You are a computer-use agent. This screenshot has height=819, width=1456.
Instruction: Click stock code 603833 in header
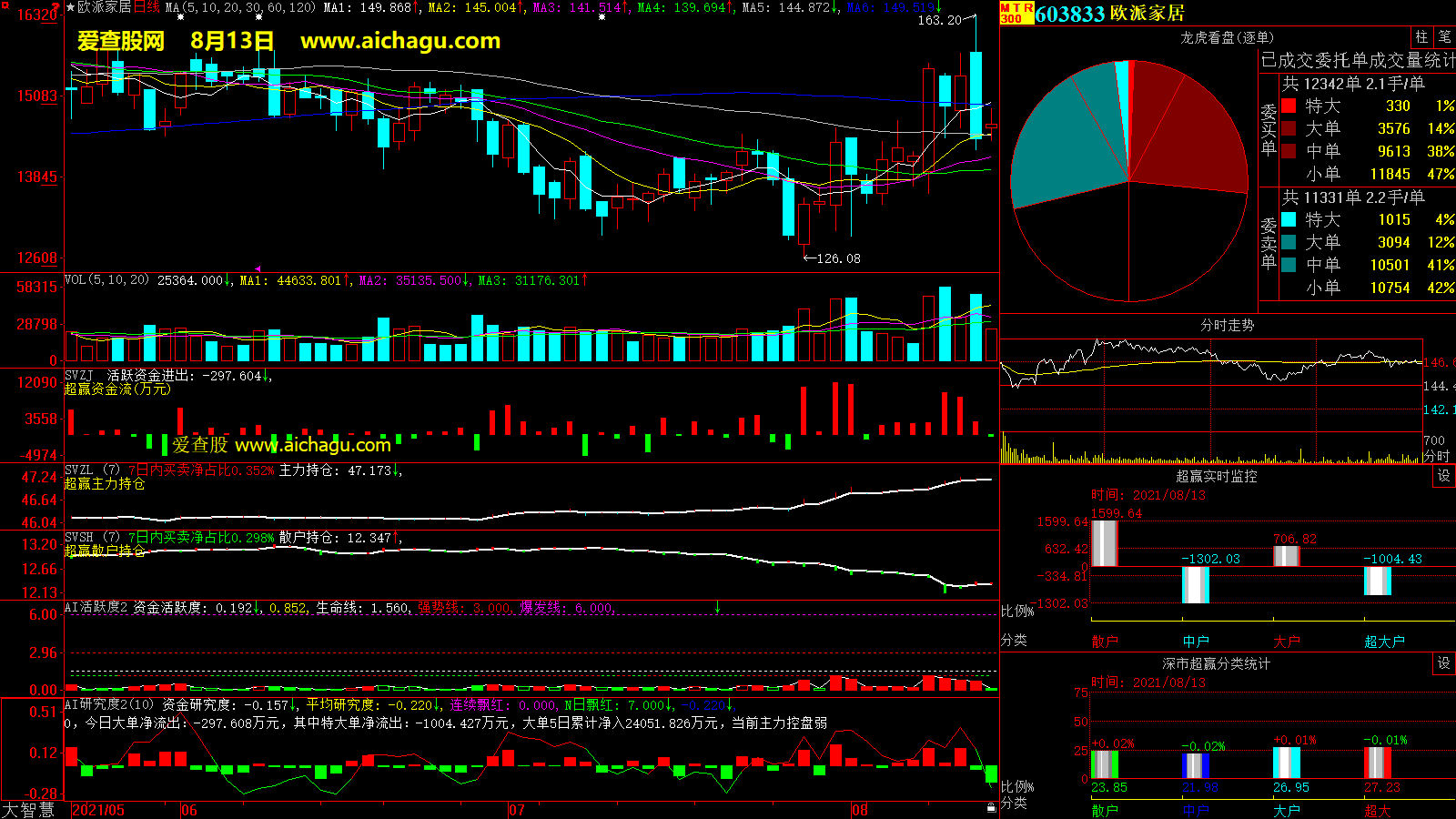coord(1069,14)
